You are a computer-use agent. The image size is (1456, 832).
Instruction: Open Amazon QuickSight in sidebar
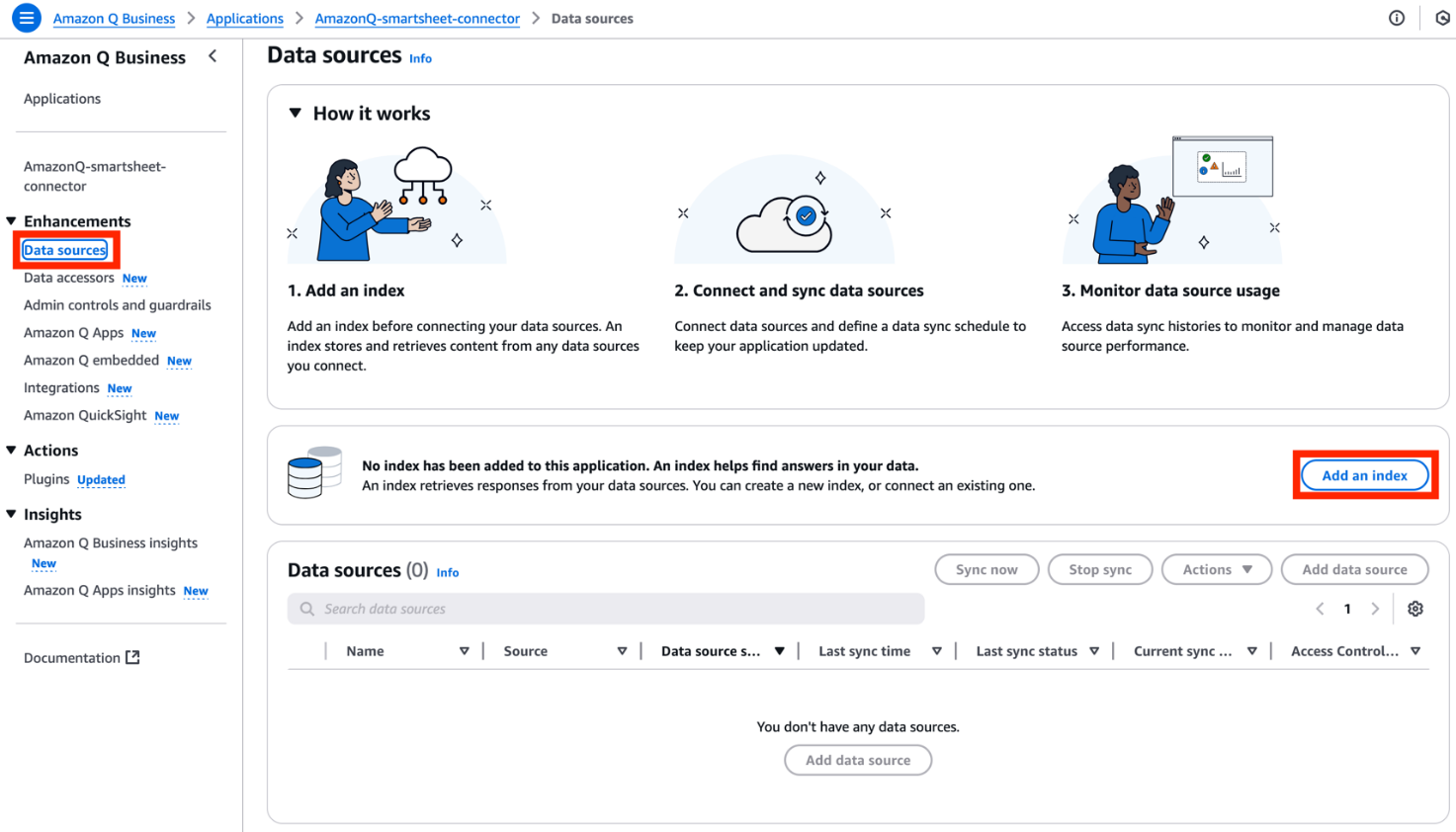85,416
